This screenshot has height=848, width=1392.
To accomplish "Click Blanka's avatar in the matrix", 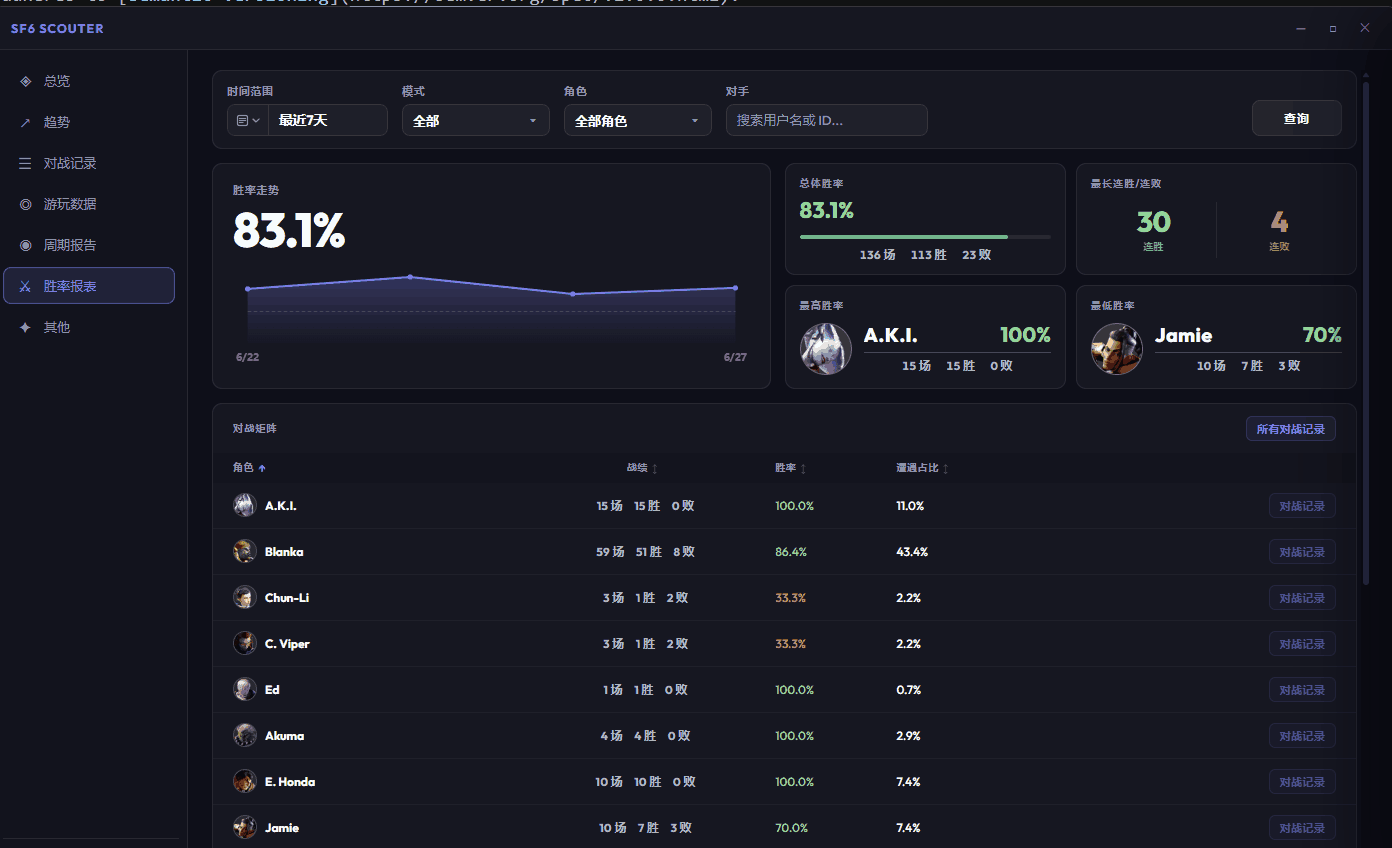I will [x=245, y=552].
